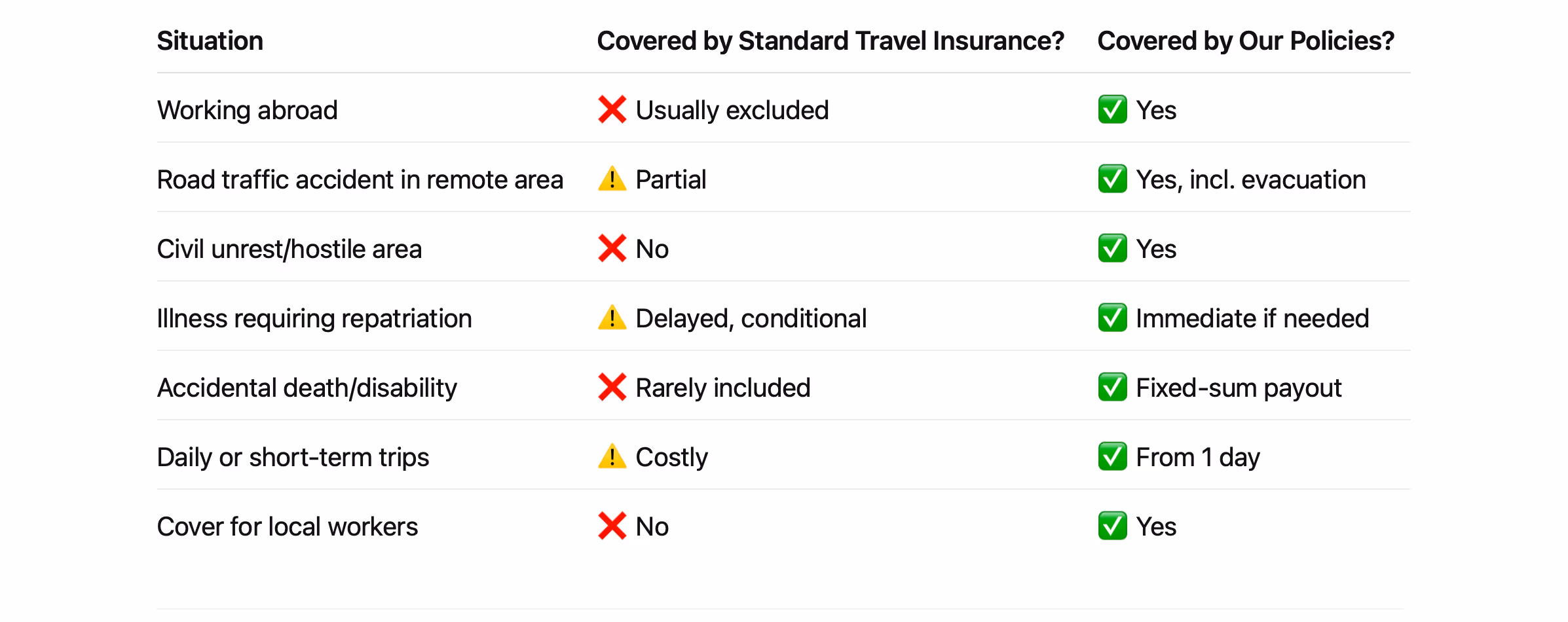1568x622 pixels.
Task: Click the green check beside From 1 day
Action: 1112,456
